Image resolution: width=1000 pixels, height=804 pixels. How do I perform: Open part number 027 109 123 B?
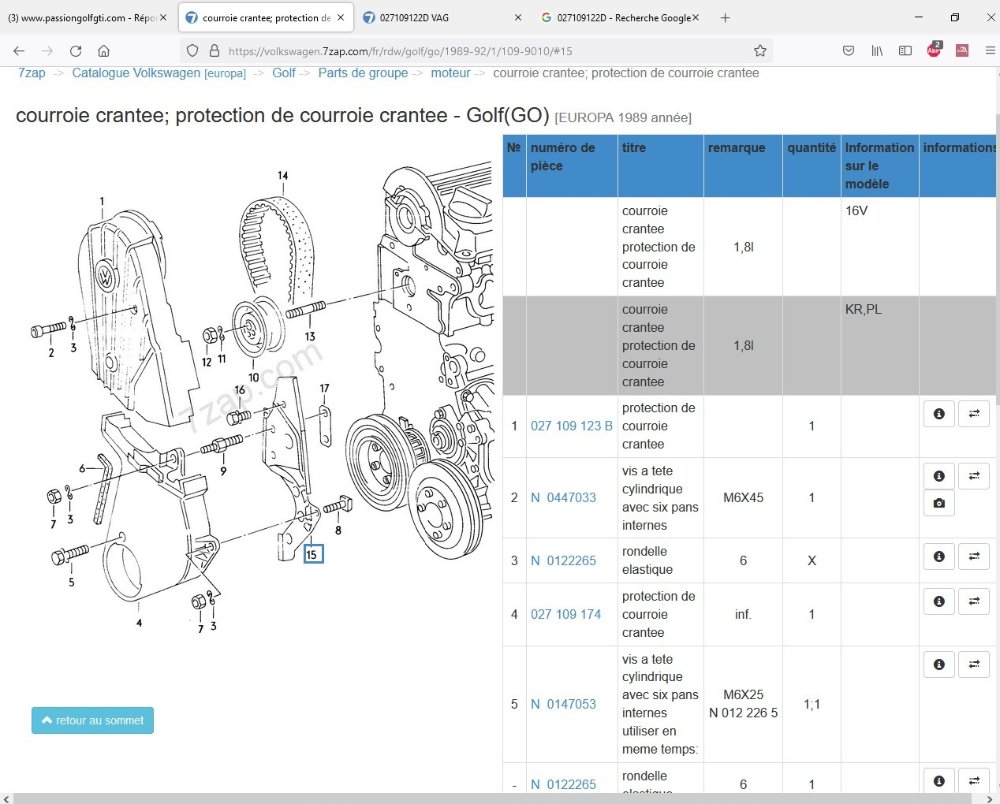pyautogui.click(x=571, y=426)
